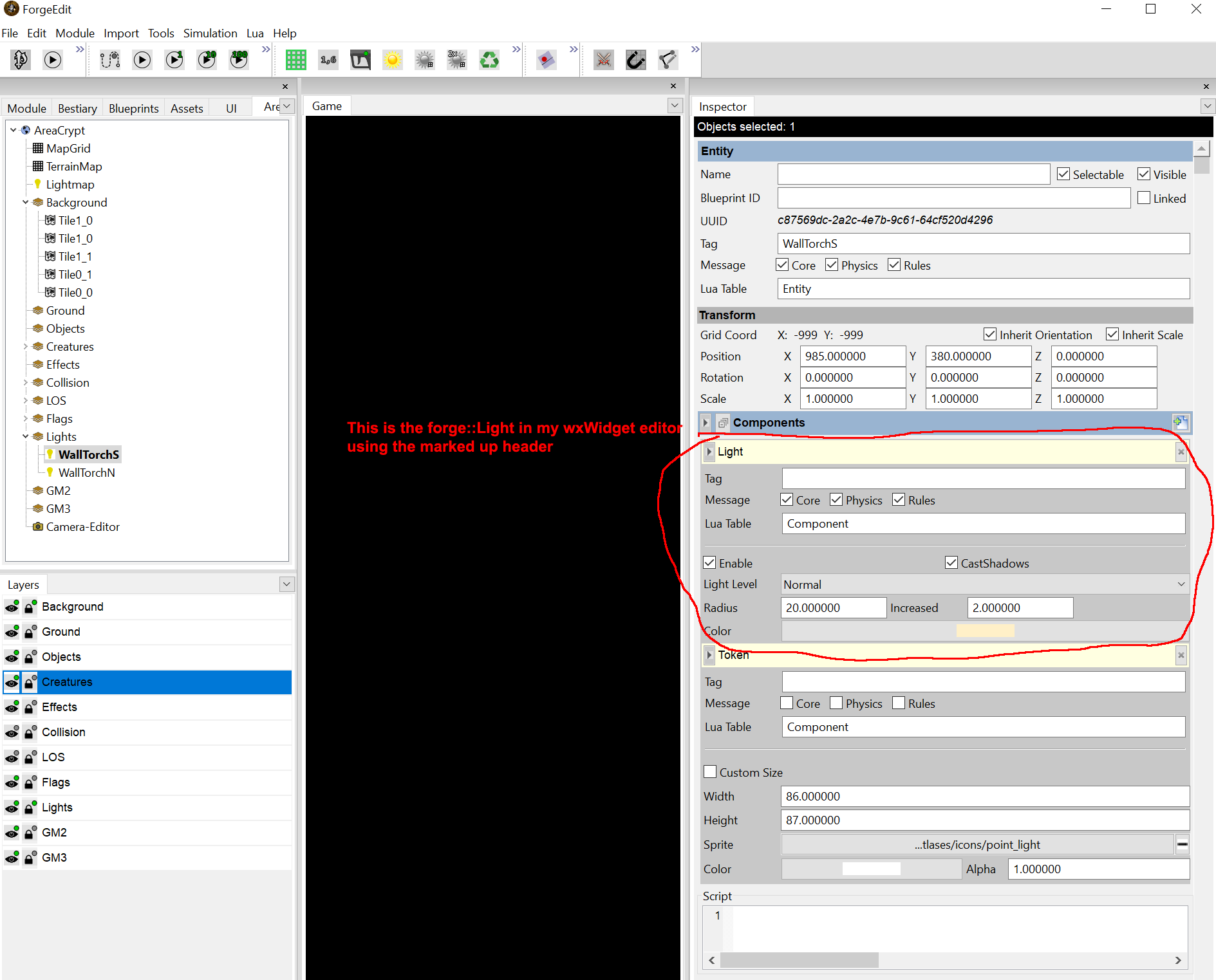Click the gray sun with grid icon
This screenshot has width=1216, height=980.
[x=425, y=60]
